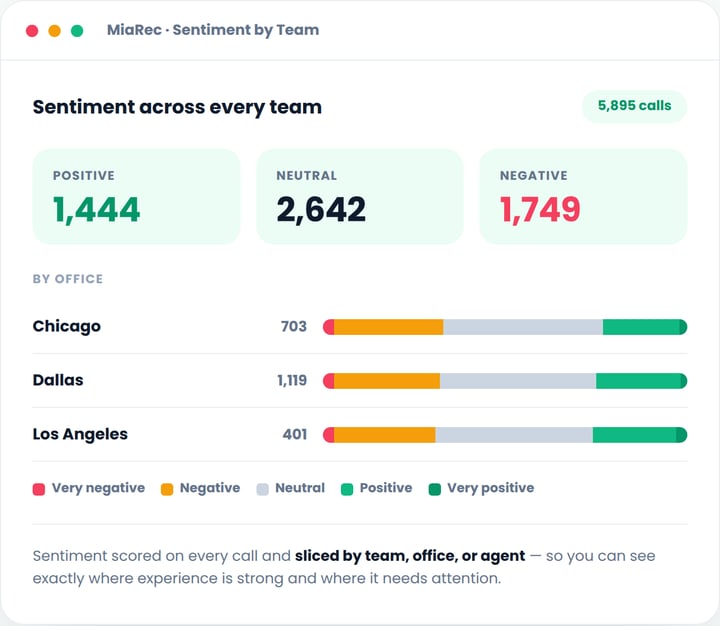Click Chicago's very negative red bar segment

tap(328, 327)
